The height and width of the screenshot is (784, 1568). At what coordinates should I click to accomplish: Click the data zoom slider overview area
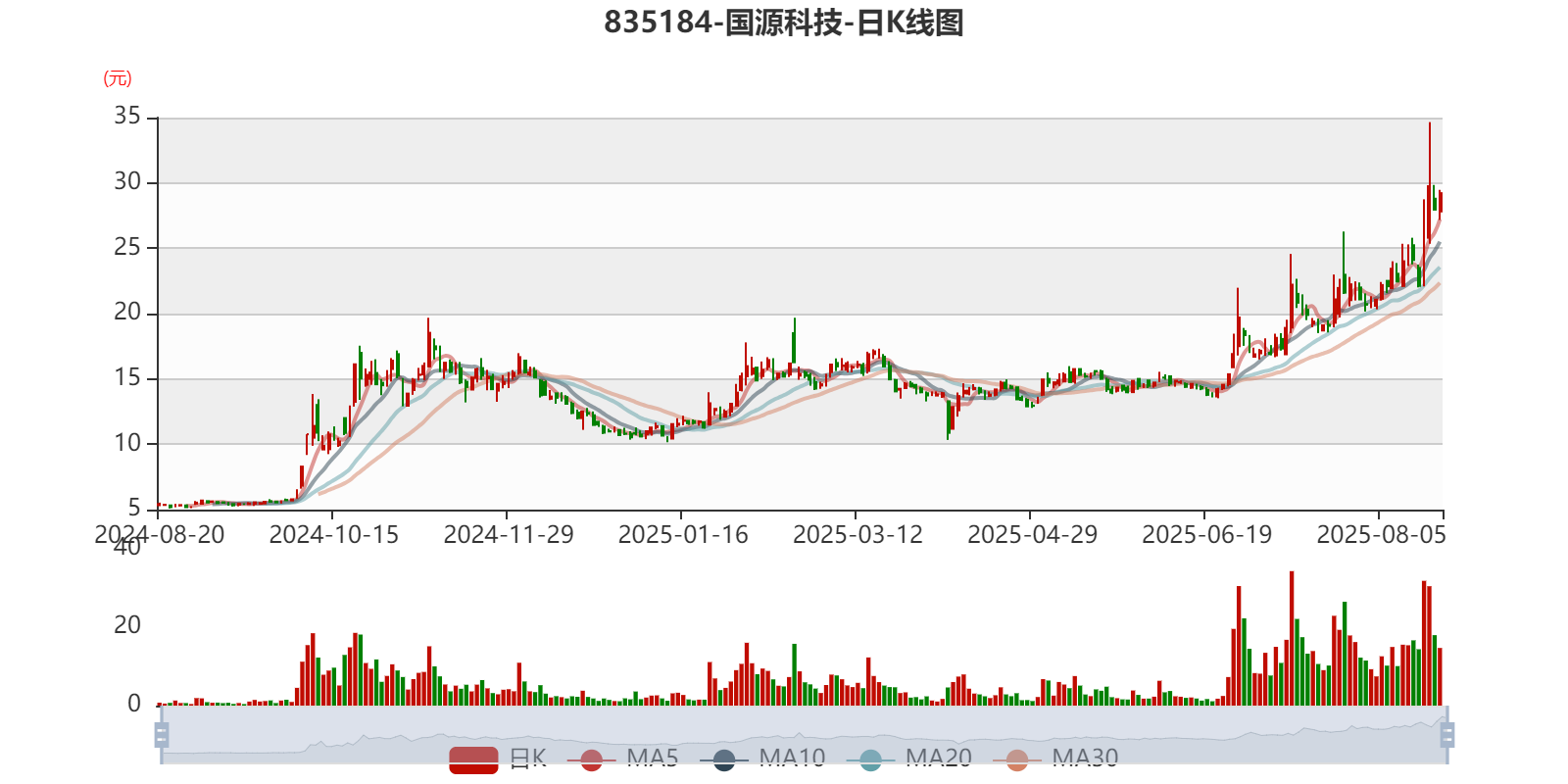click(x=804, y=734)
